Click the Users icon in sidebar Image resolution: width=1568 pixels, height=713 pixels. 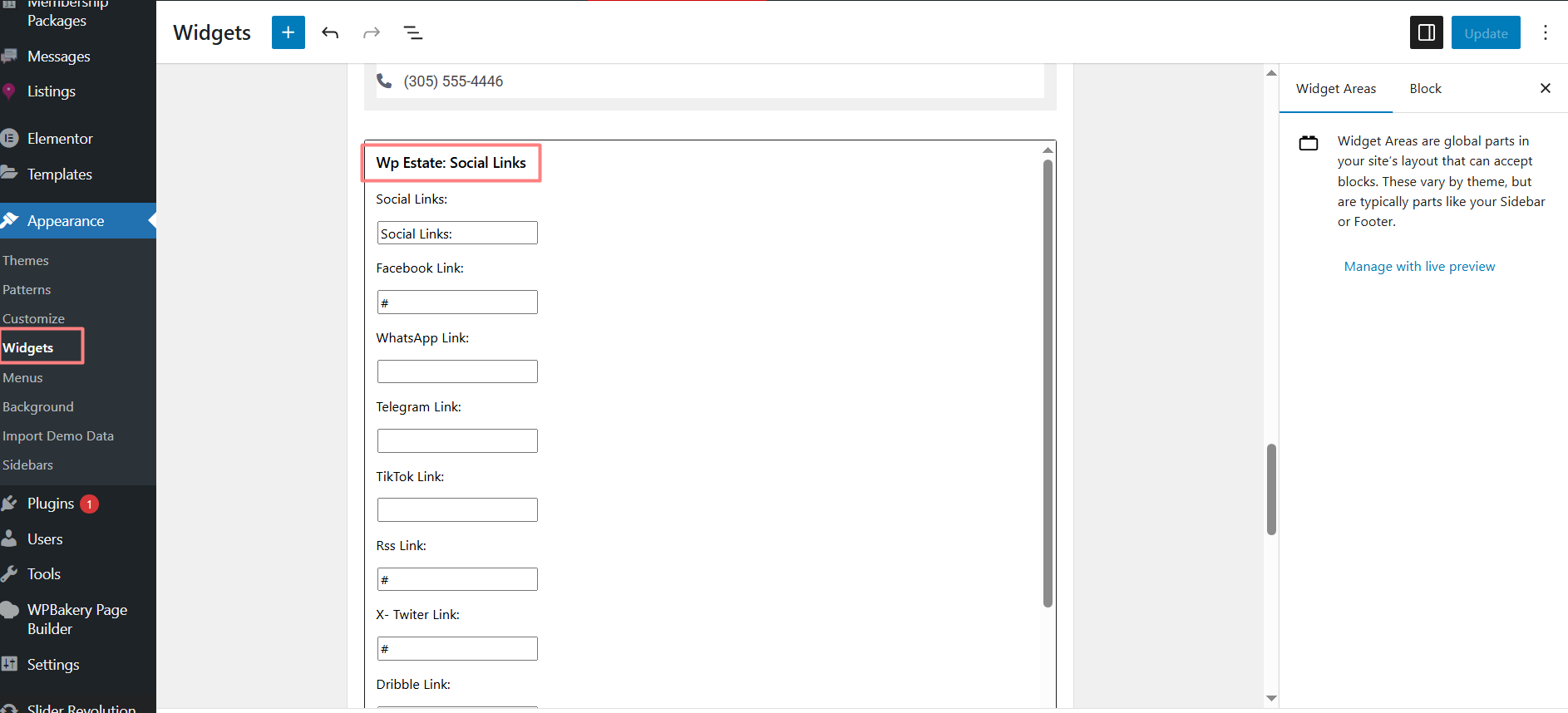tap(9, 539)
